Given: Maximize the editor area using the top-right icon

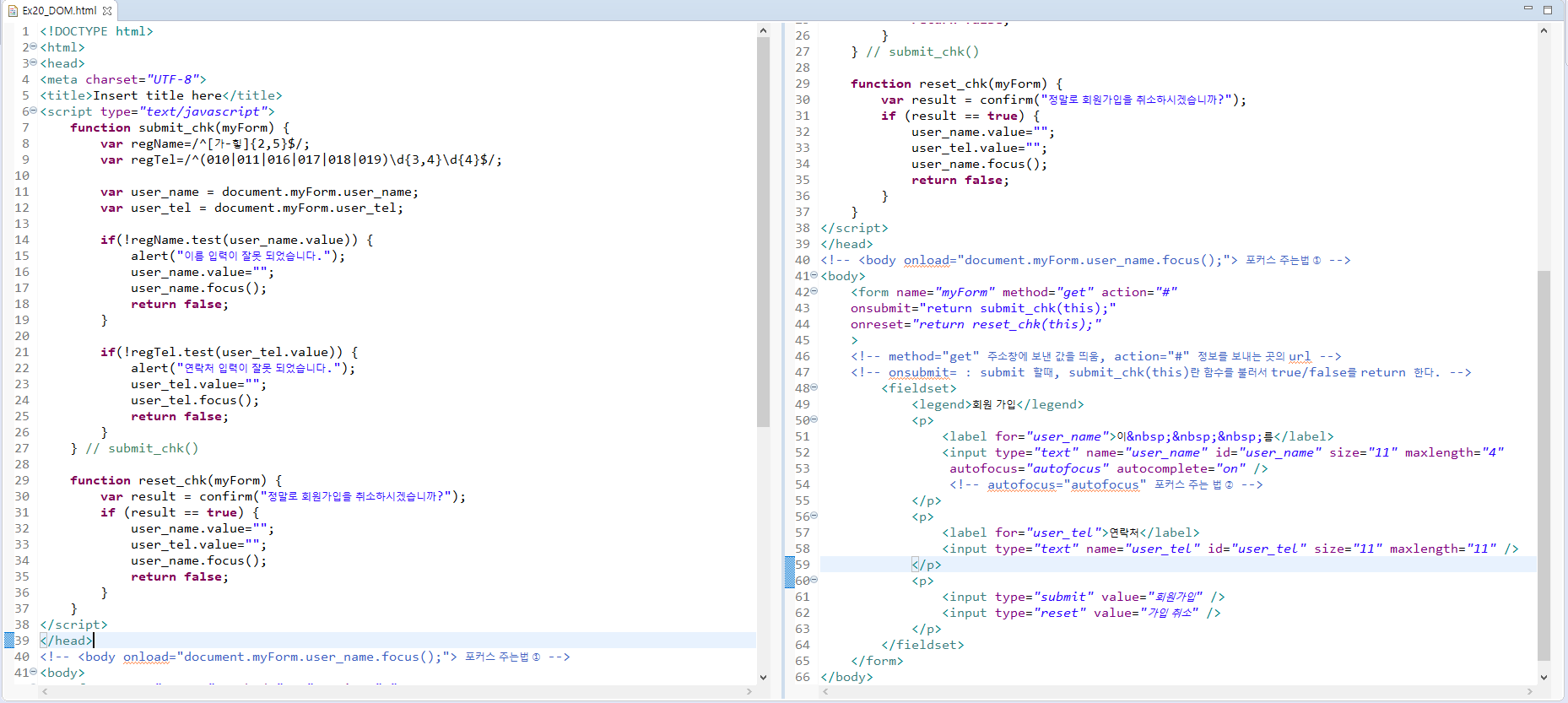Looking at the screenshot, I should (x=1548, y=9).
